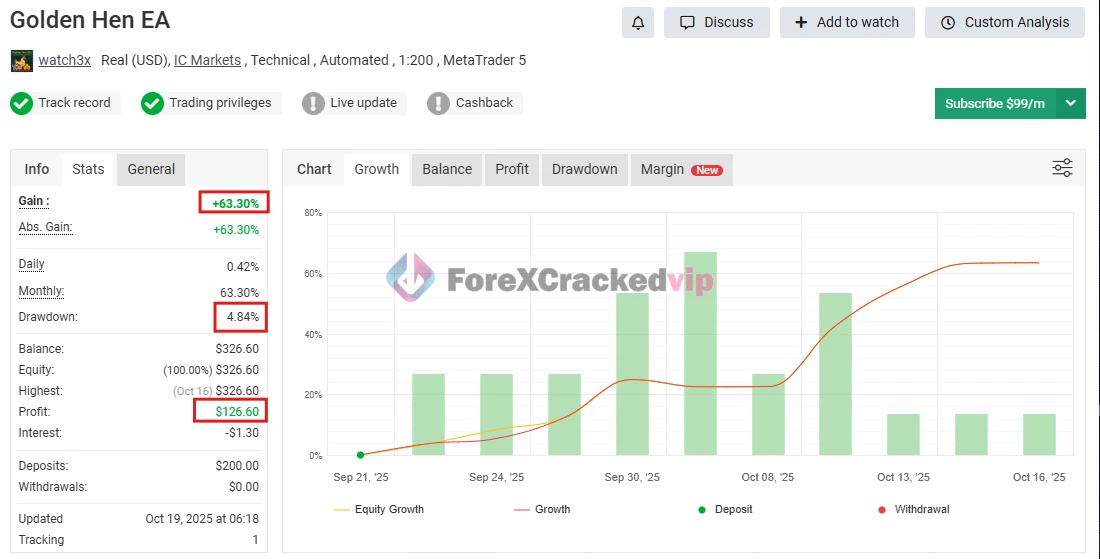Open Custom Analysis panel
Viewport: 1100px width, 559px height.
(1004, 23)
